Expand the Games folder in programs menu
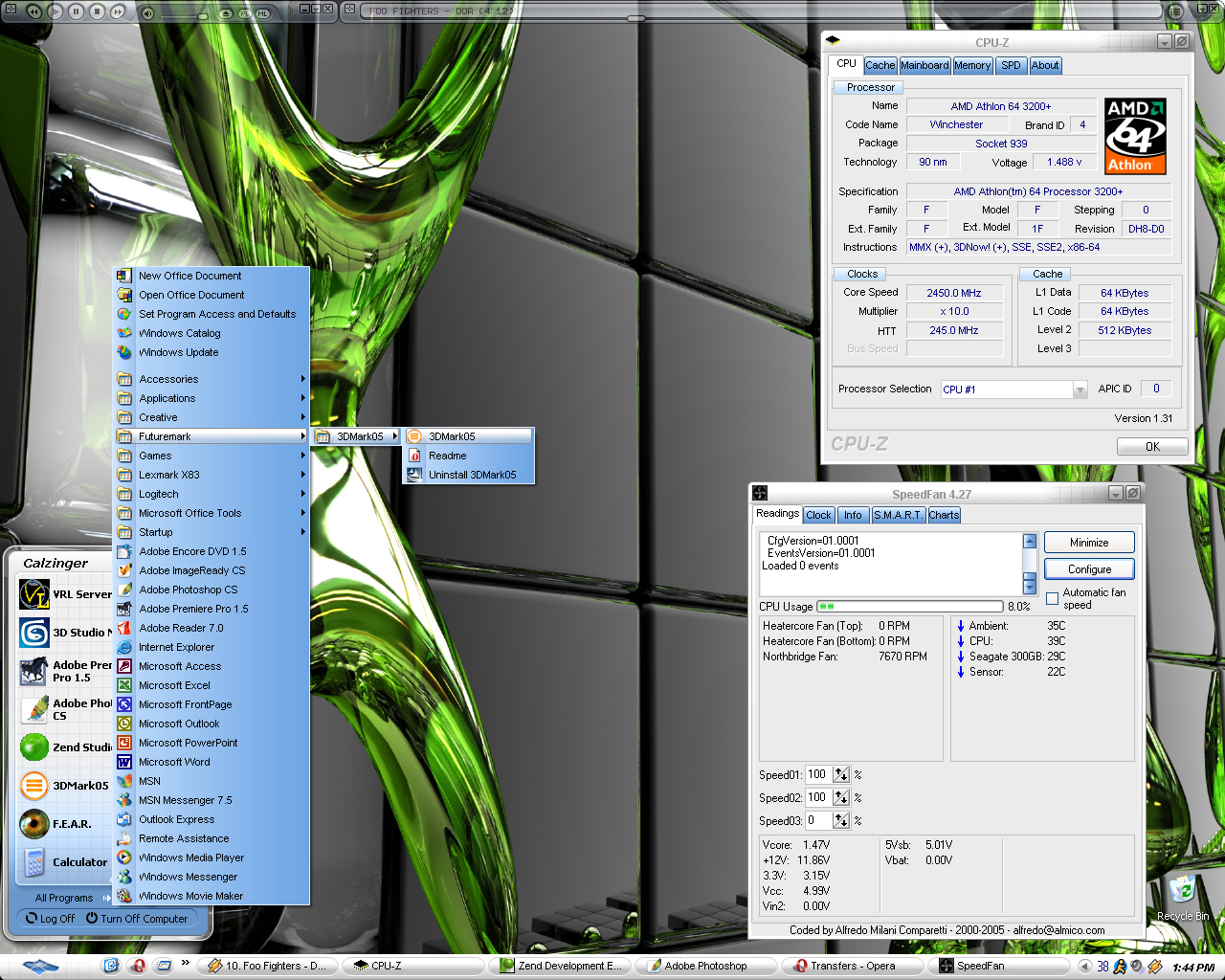Image resolution: width=1225 pixels, height=980 pixels. pyautogui.click(x=212, y=456)
